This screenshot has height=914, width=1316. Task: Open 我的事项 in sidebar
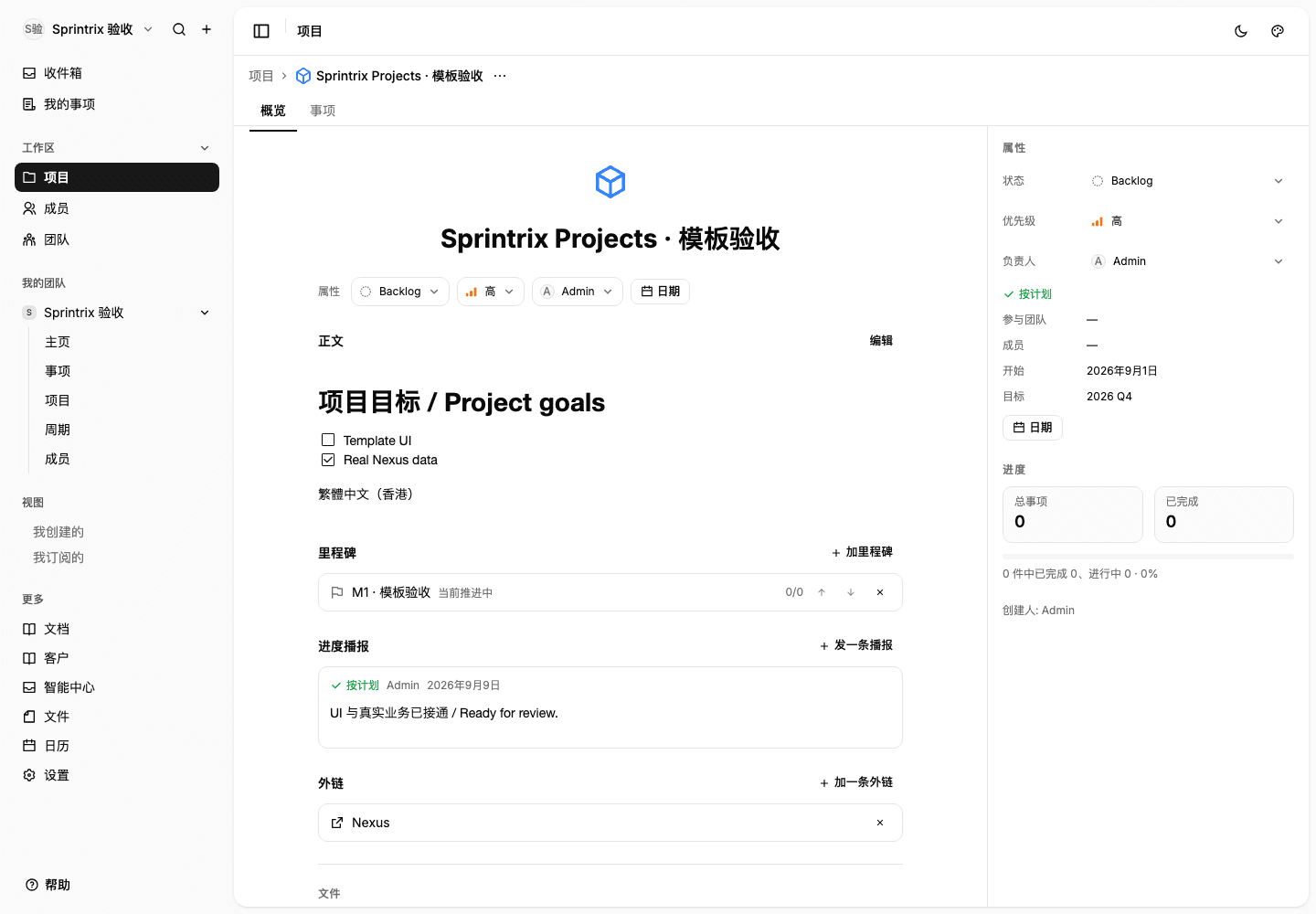click(117, 104)
